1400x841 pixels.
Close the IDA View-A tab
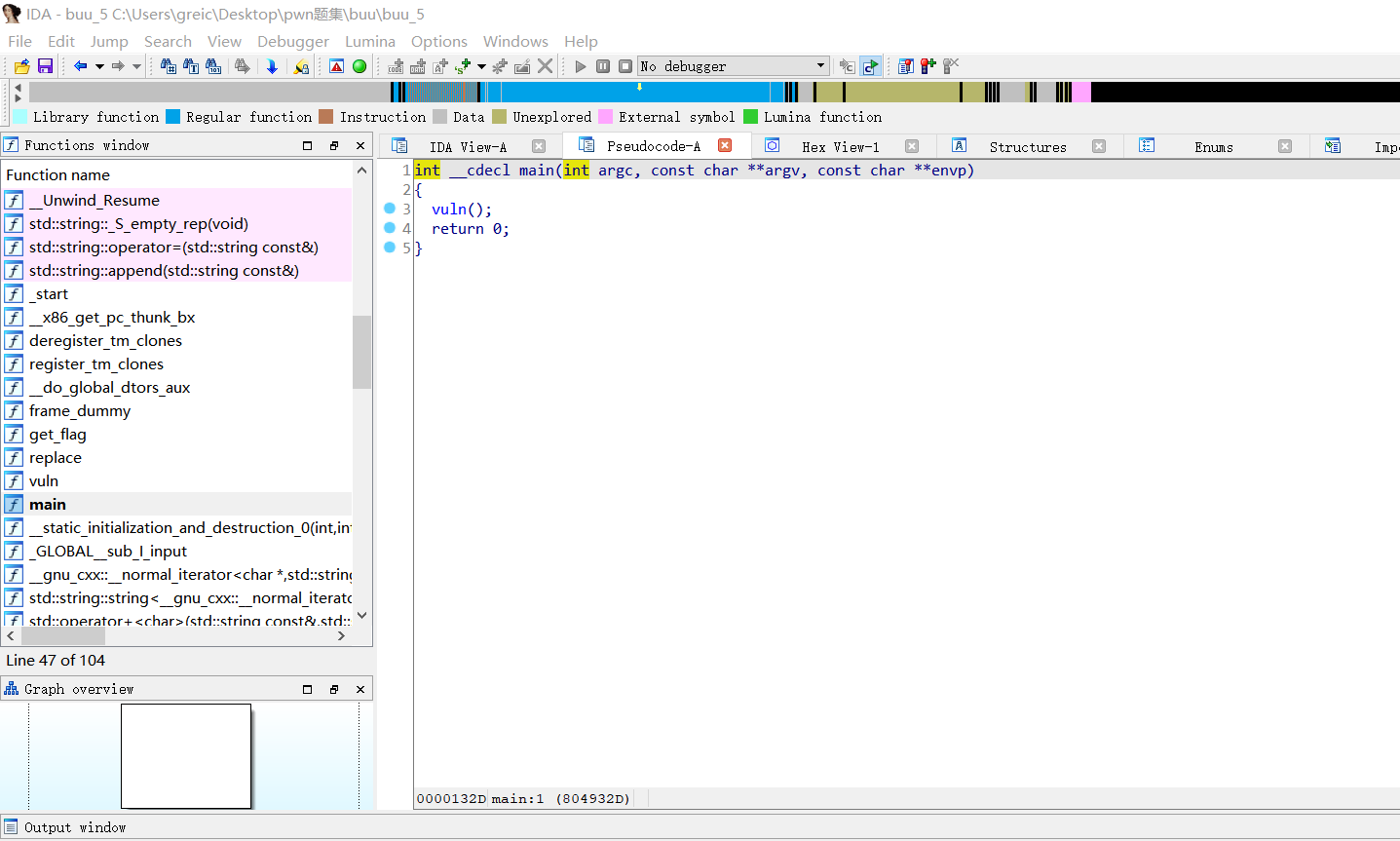tap(539, 146)
